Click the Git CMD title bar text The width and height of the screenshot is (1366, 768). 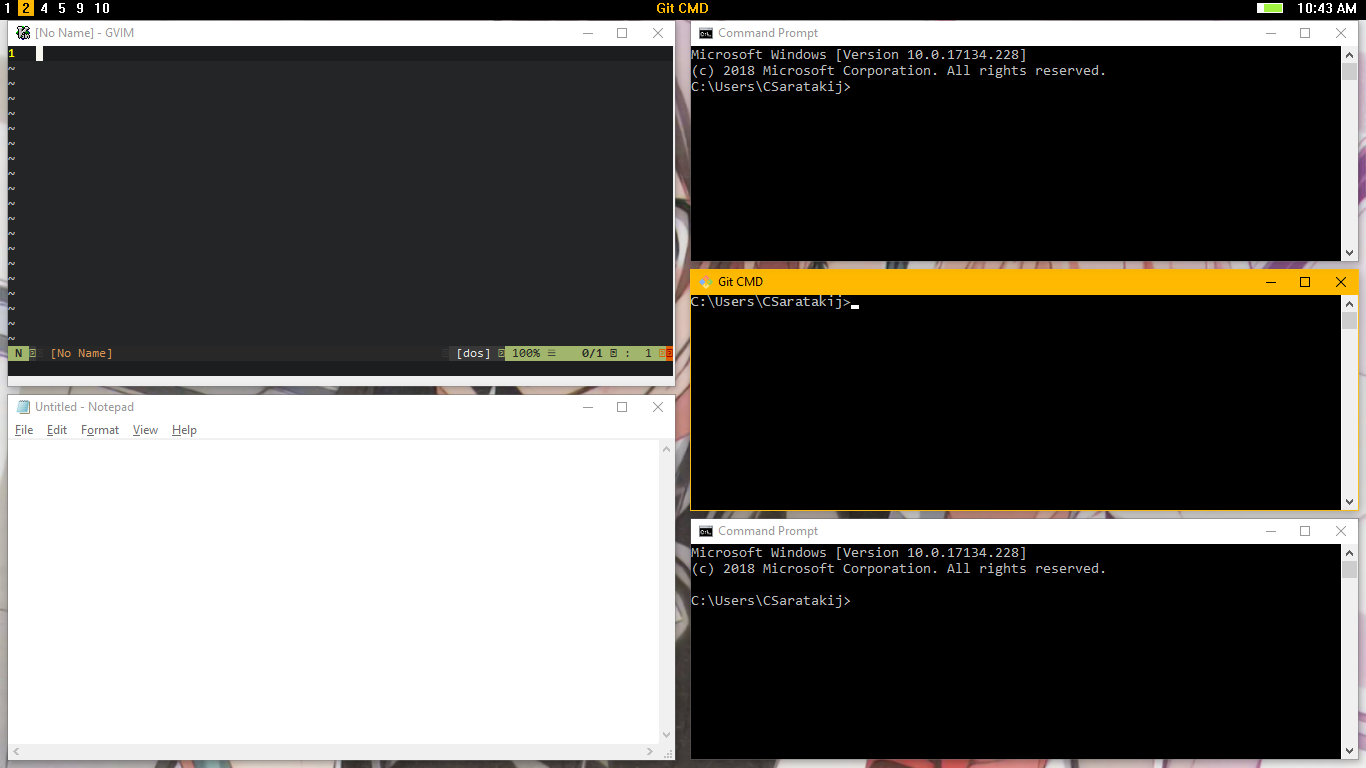coord(740,282)
